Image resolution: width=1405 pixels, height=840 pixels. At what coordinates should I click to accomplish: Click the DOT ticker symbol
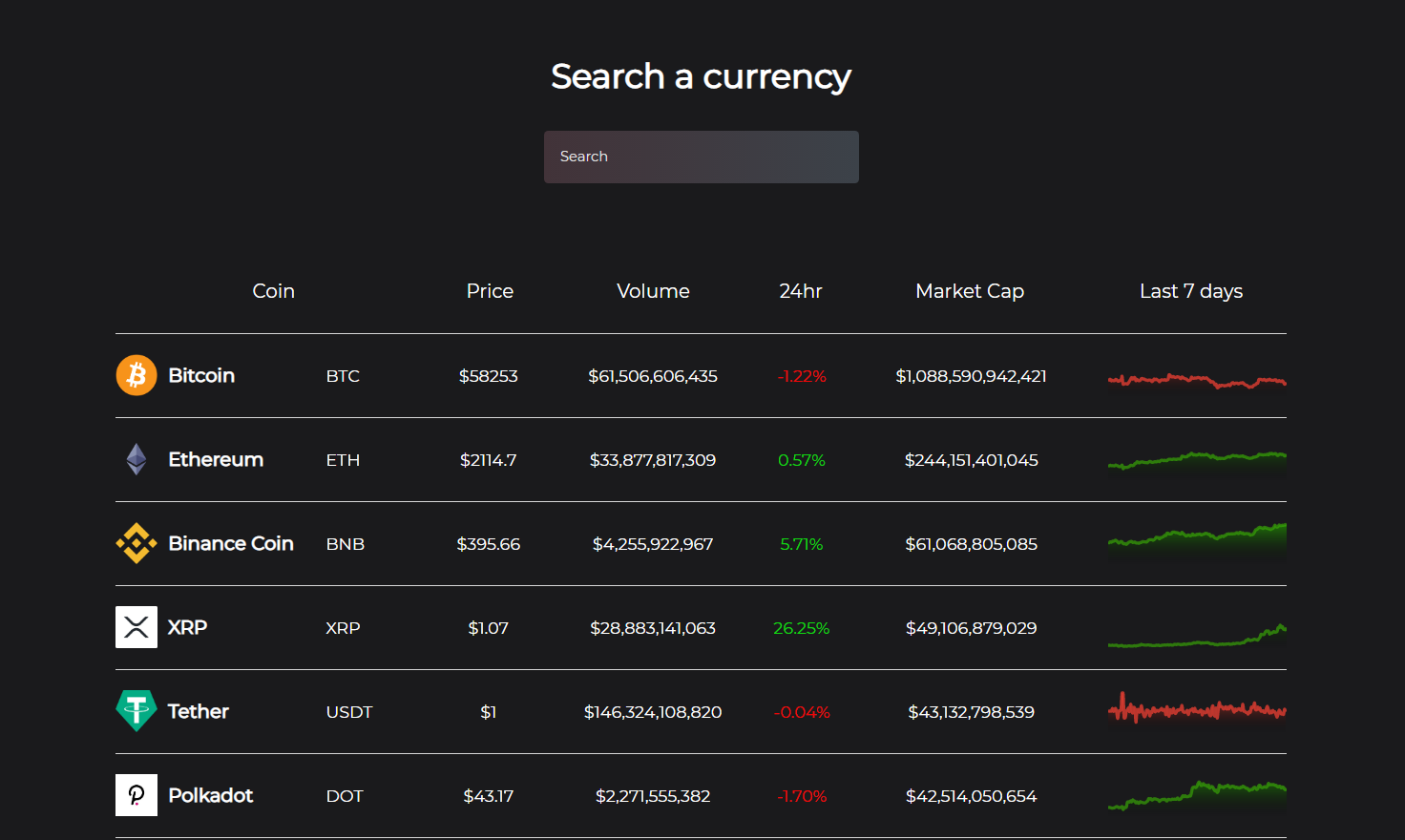(345, 796)
